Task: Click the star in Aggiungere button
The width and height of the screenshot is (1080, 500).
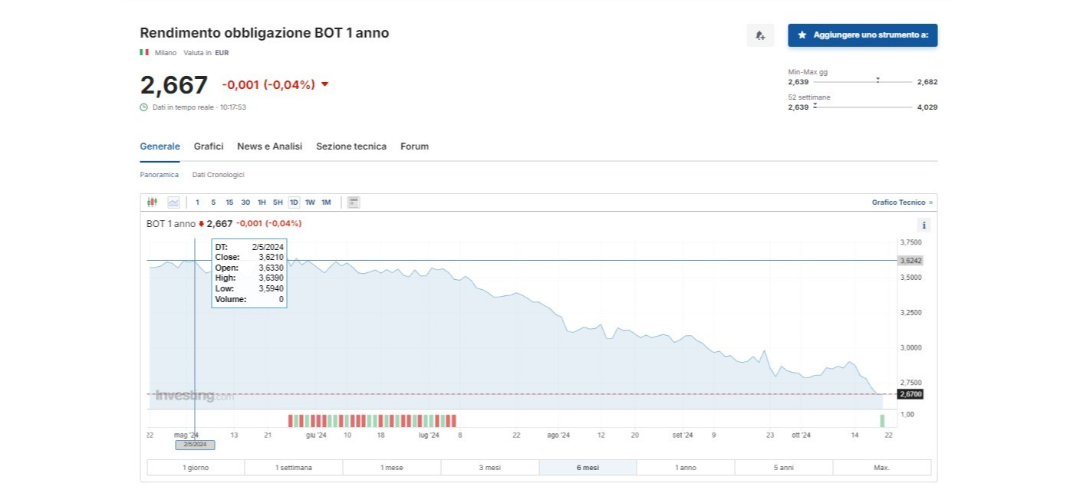Action: [802, 35]
